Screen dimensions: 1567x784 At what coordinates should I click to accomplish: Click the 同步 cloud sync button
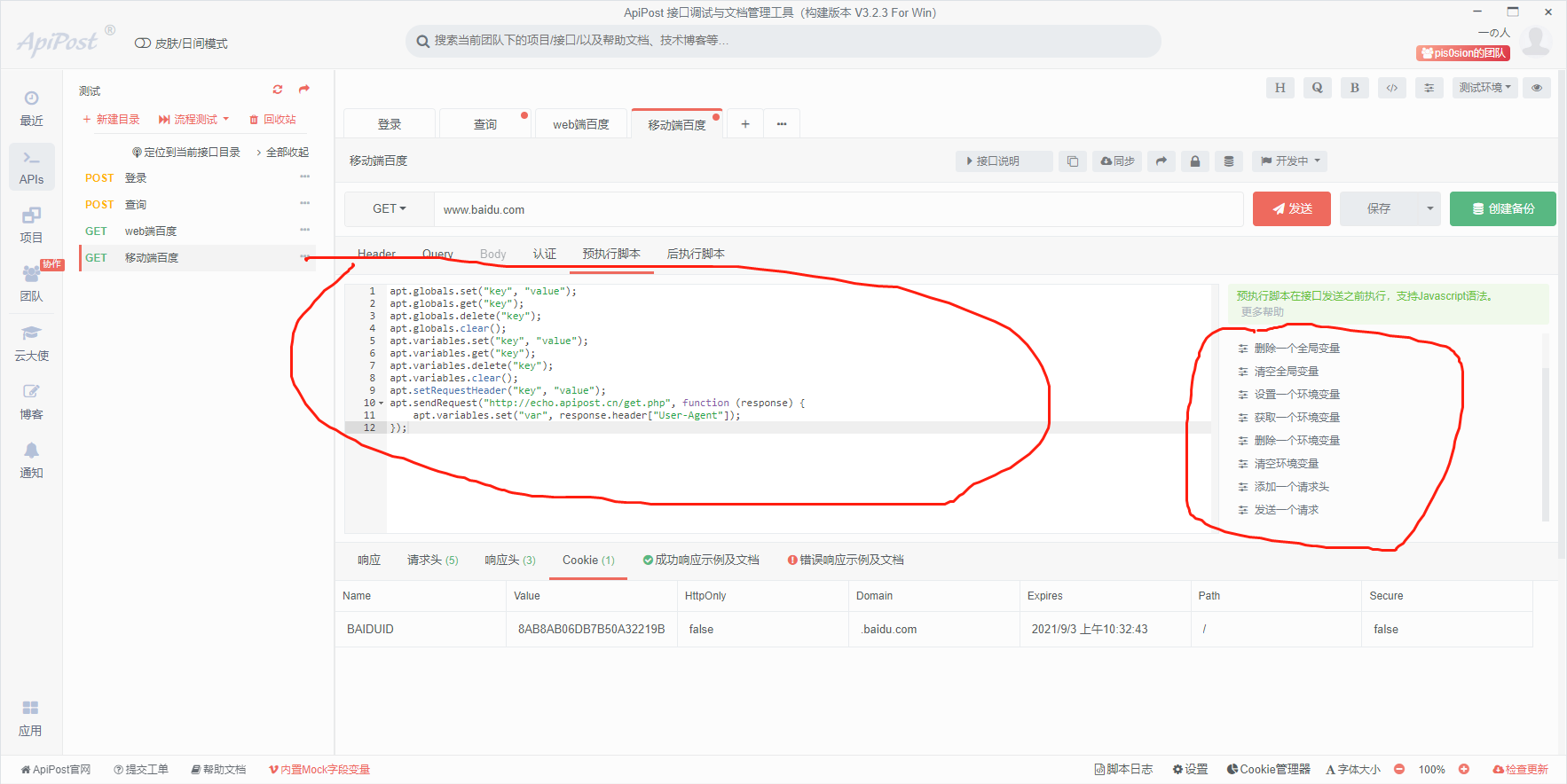click(1117, 161)
